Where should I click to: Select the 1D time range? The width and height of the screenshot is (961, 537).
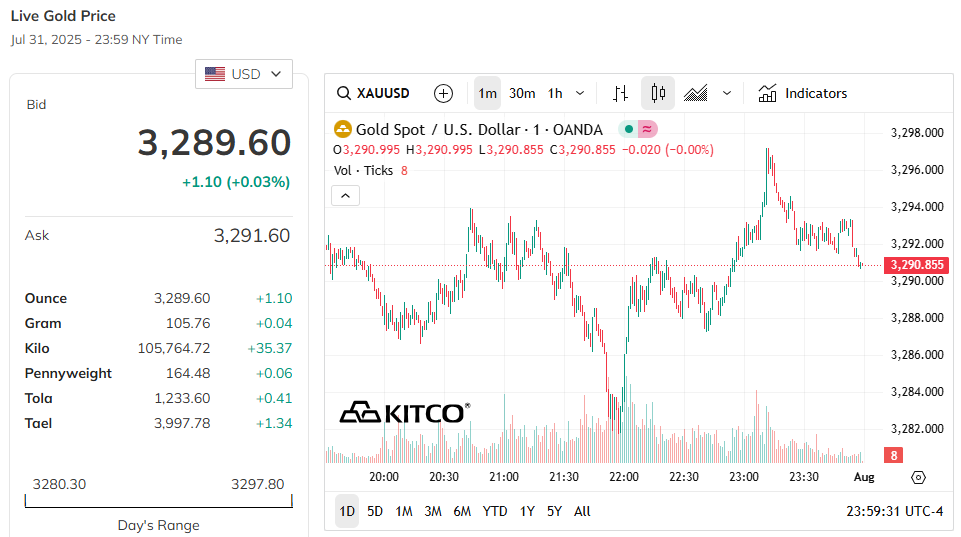pos(347,511)
